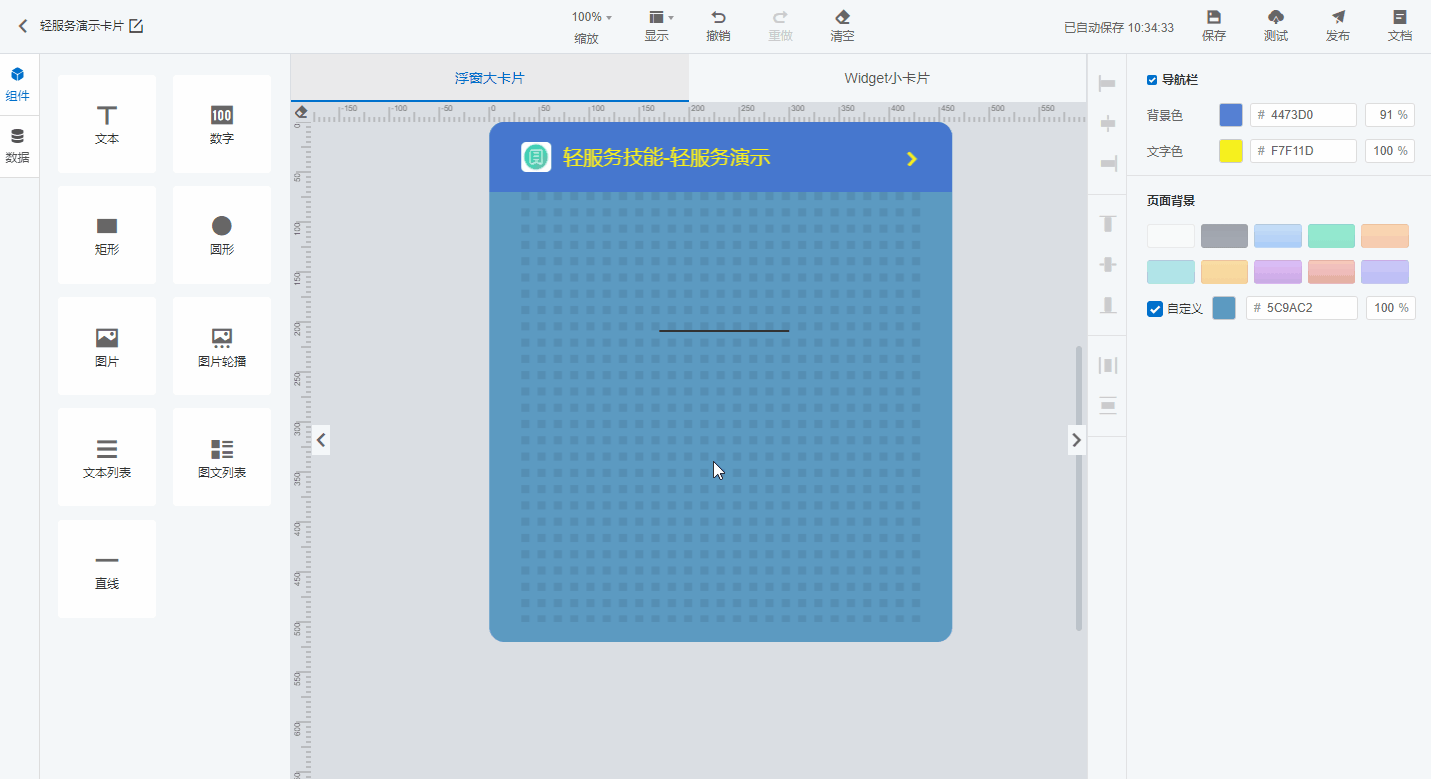Go back using the top-left arrow
The image size is (1431, 779).
click(x=23, y=26)
